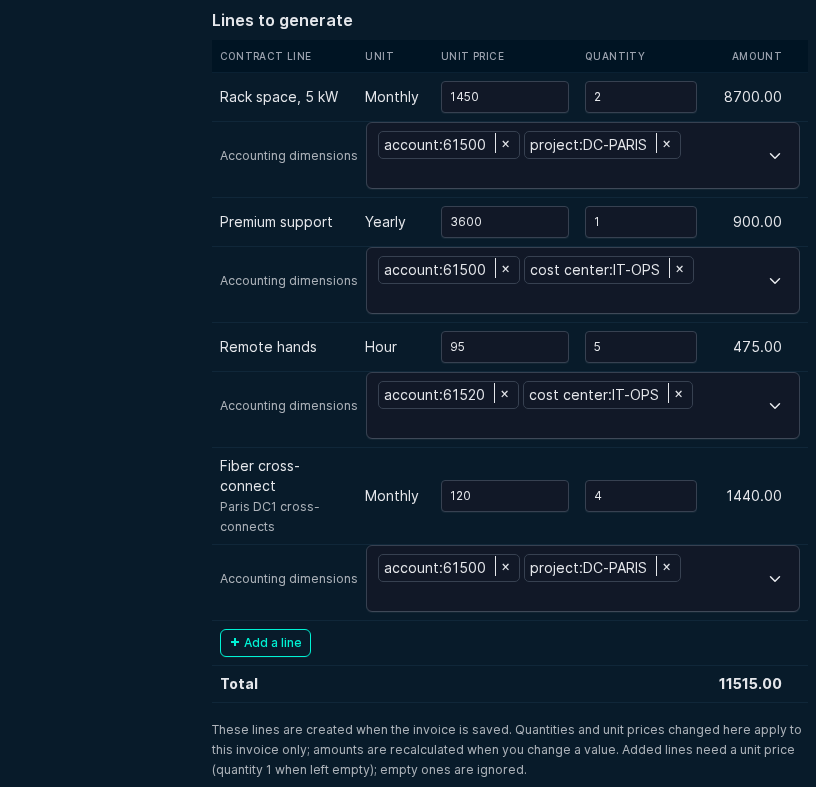This screenshot has height=787, width=816.
Task: Select the Amount column header
Action: (x=757, y=56)
